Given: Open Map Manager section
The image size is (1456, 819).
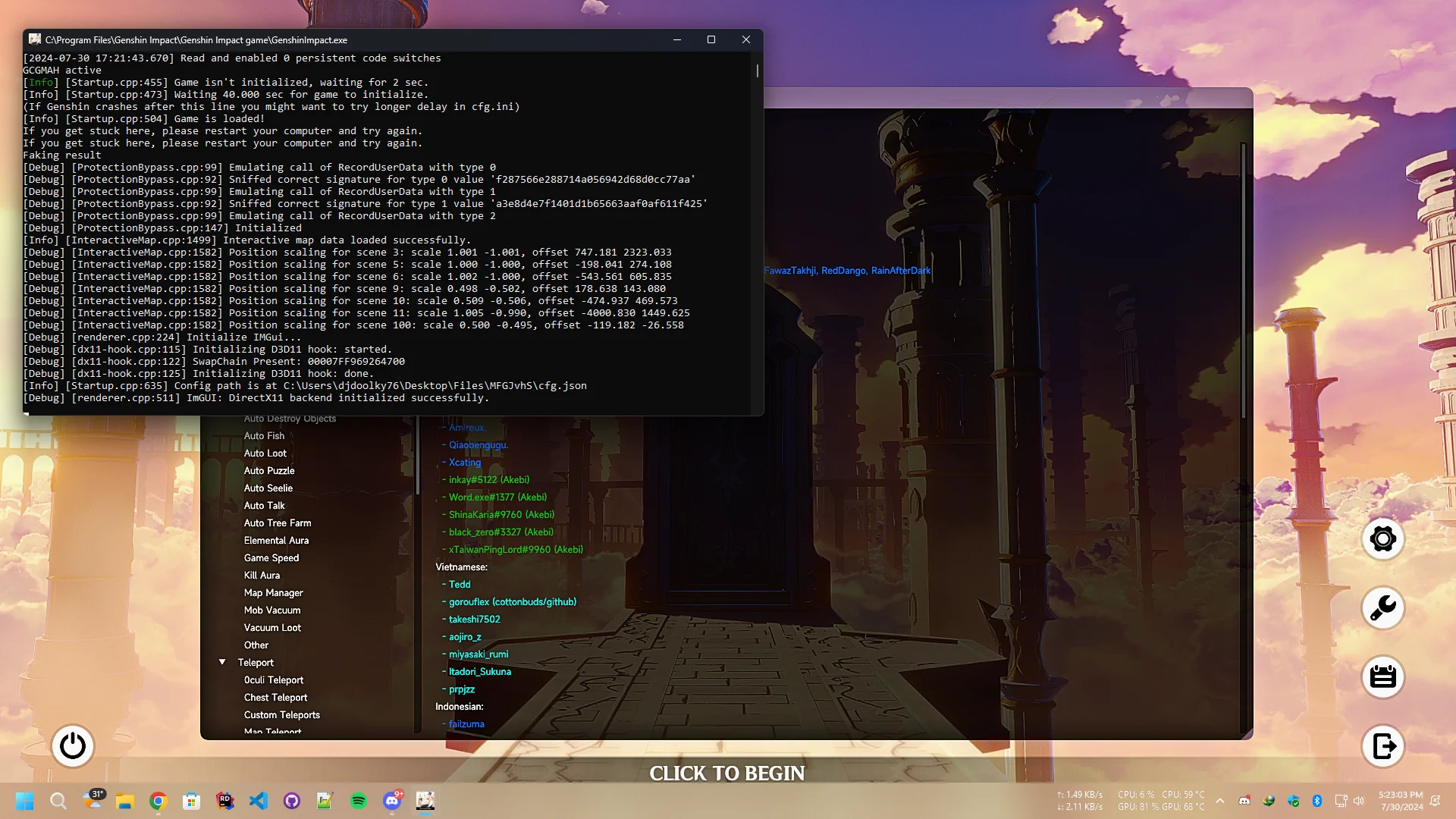Looking at the screenshot, I should pyautogui.click(x=273, y=593).
